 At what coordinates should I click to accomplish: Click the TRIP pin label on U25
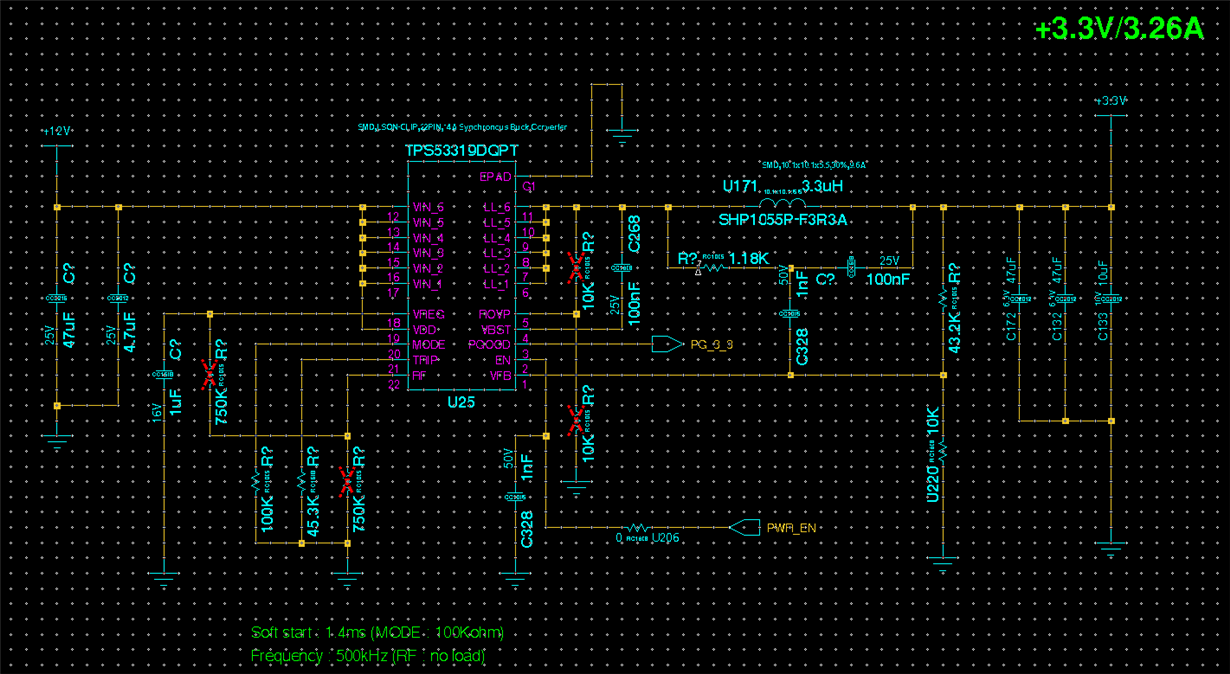[x=426, y=359]
